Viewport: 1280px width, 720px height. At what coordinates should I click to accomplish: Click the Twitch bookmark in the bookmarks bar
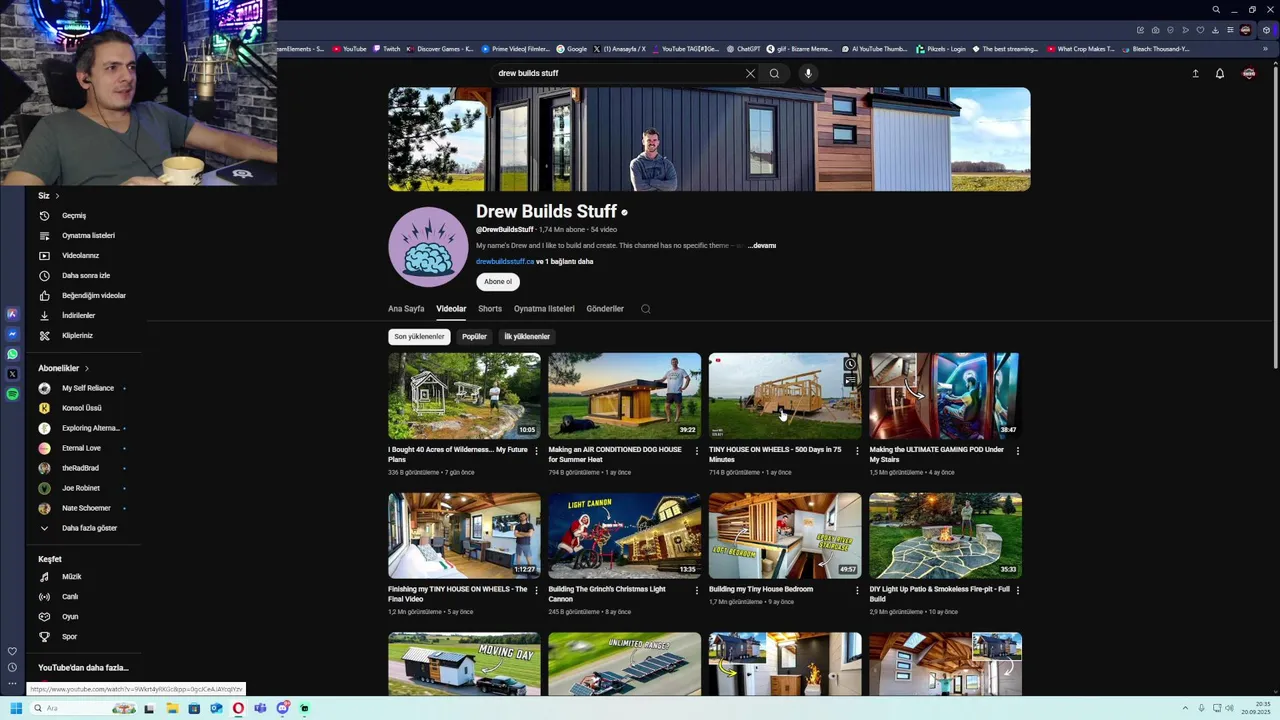(x=387, y=49)
